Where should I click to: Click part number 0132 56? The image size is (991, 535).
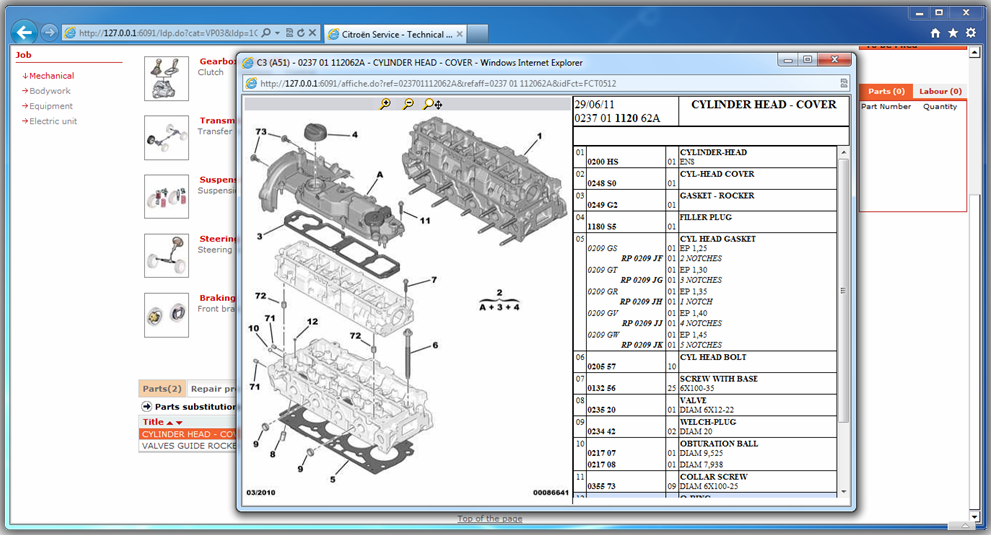click(x=602, y=388)
